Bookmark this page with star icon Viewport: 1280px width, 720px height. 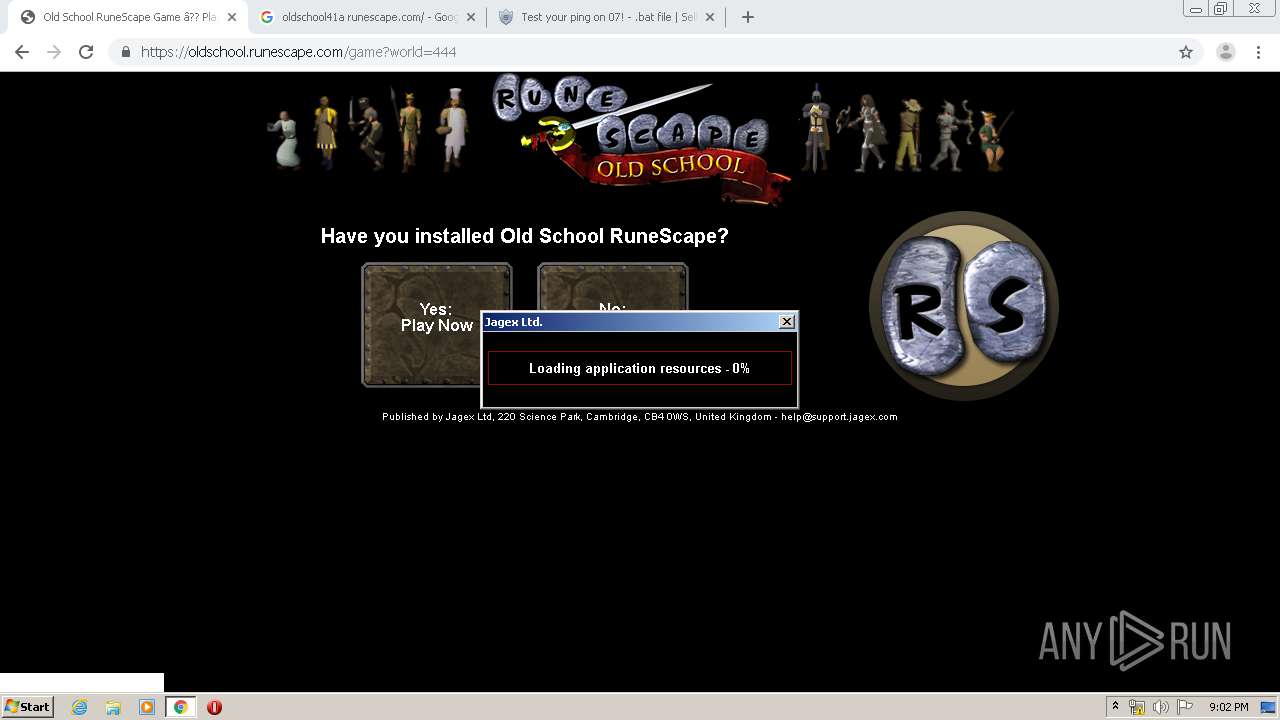pos(1186,52)
